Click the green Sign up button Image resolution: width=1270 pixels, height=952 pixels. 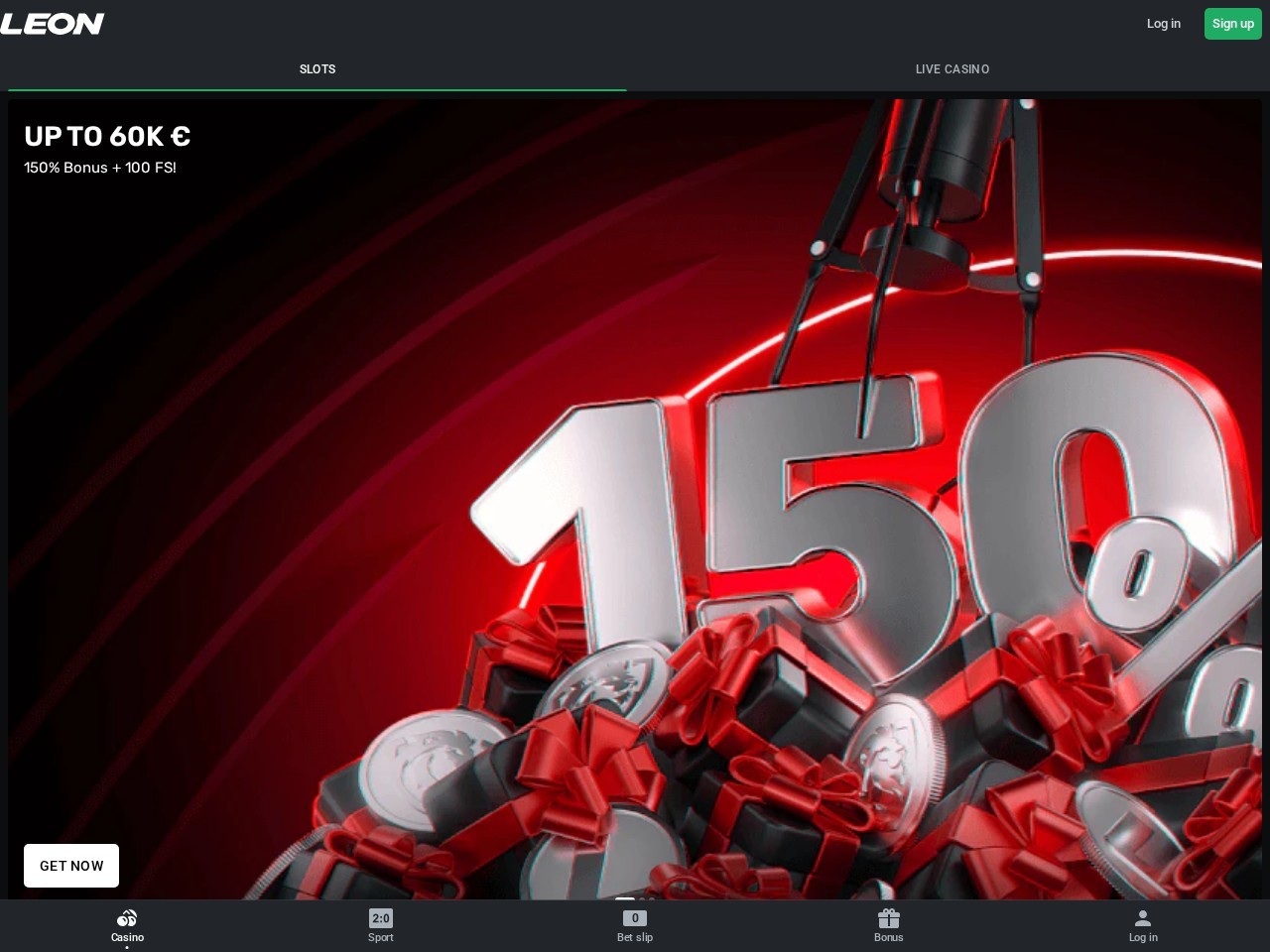click(1233, 24)
